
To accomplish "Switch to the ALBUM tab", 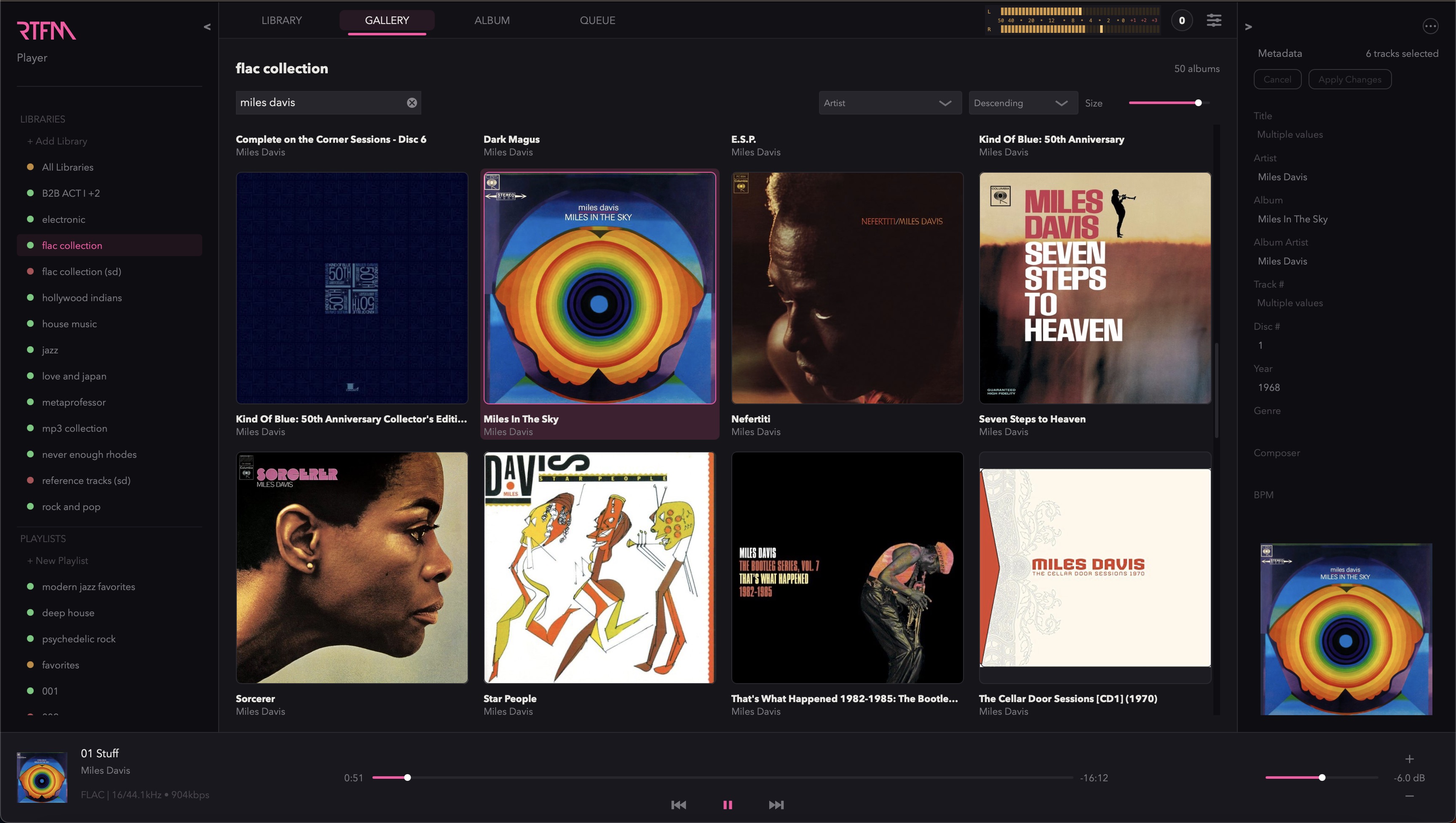I will (492, 20).
